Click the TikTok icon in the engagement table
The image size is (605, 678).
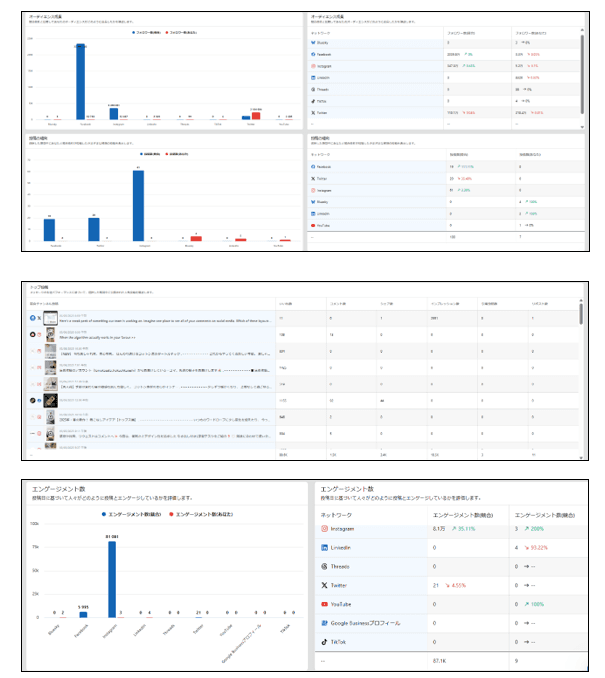click(x=324, y=642)
